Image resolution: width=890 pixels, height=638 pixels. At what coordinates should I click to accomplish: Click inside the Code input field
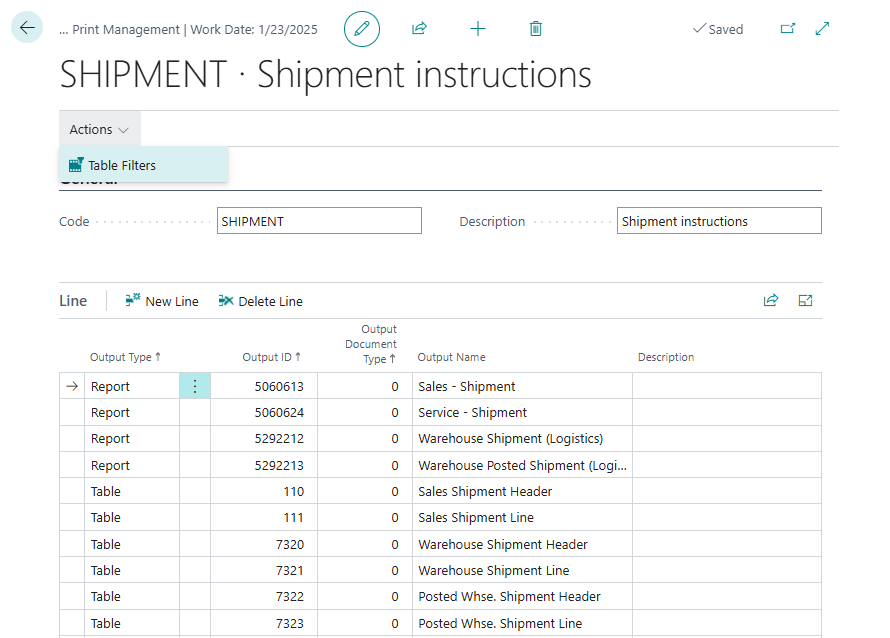tap(319, 220)
